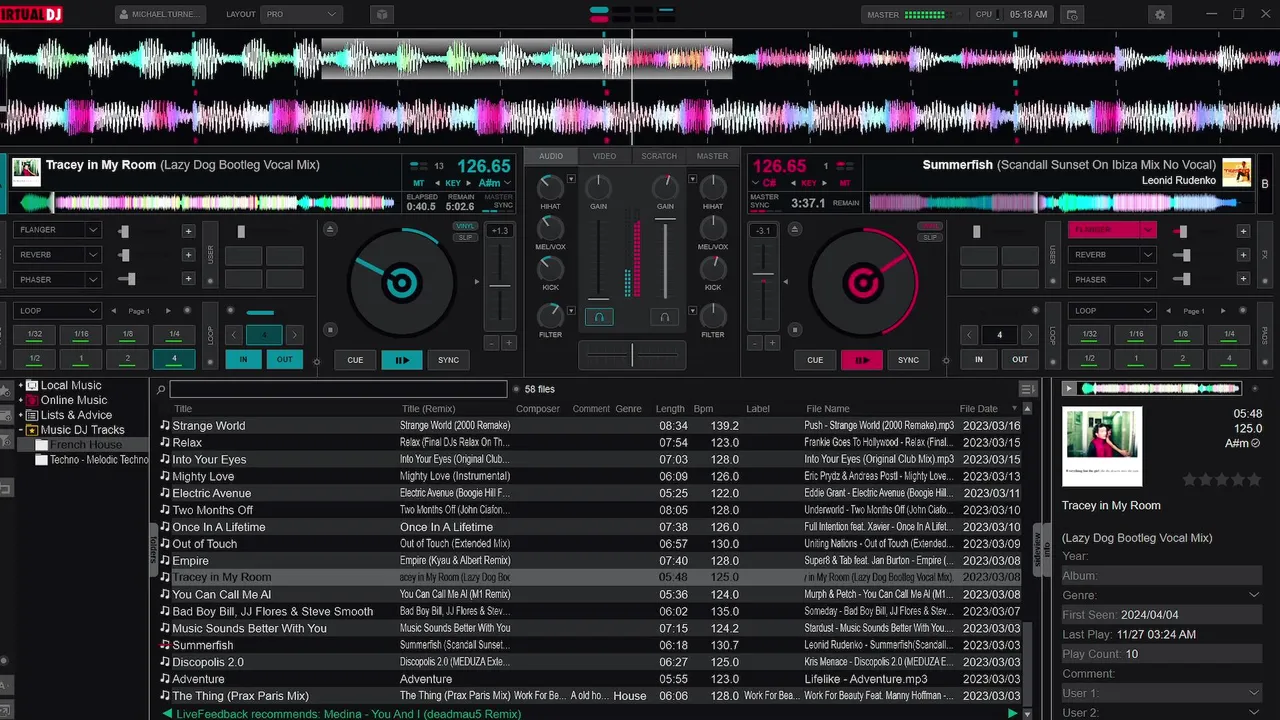Raise right deck pitch with plus button
The image size is (1280, 720).
coord(772,343)
